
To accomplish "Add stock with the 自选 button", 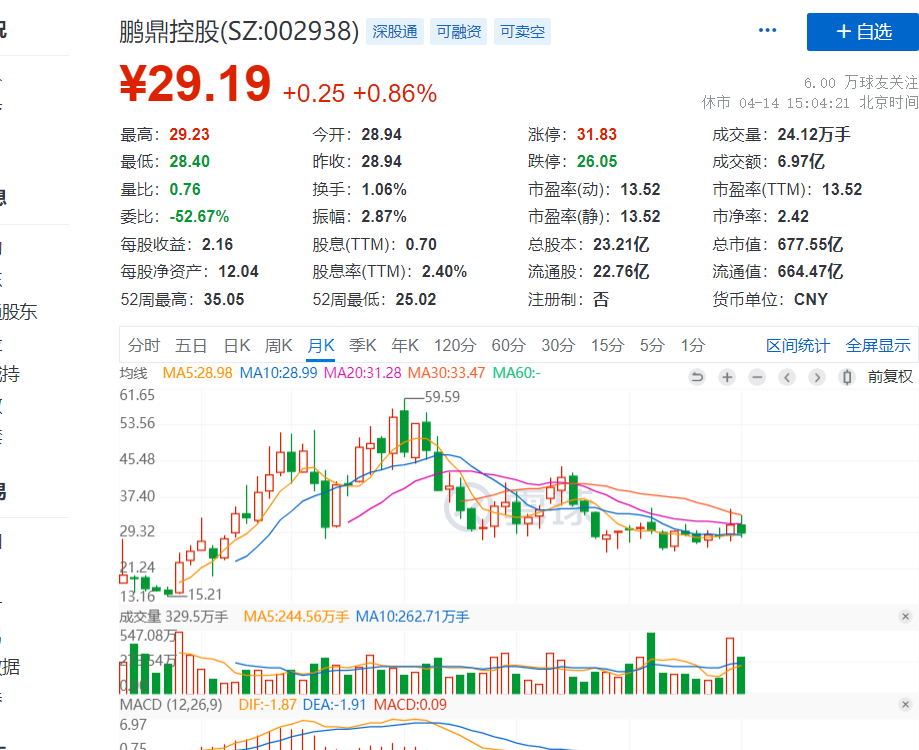I will (863, 32).
